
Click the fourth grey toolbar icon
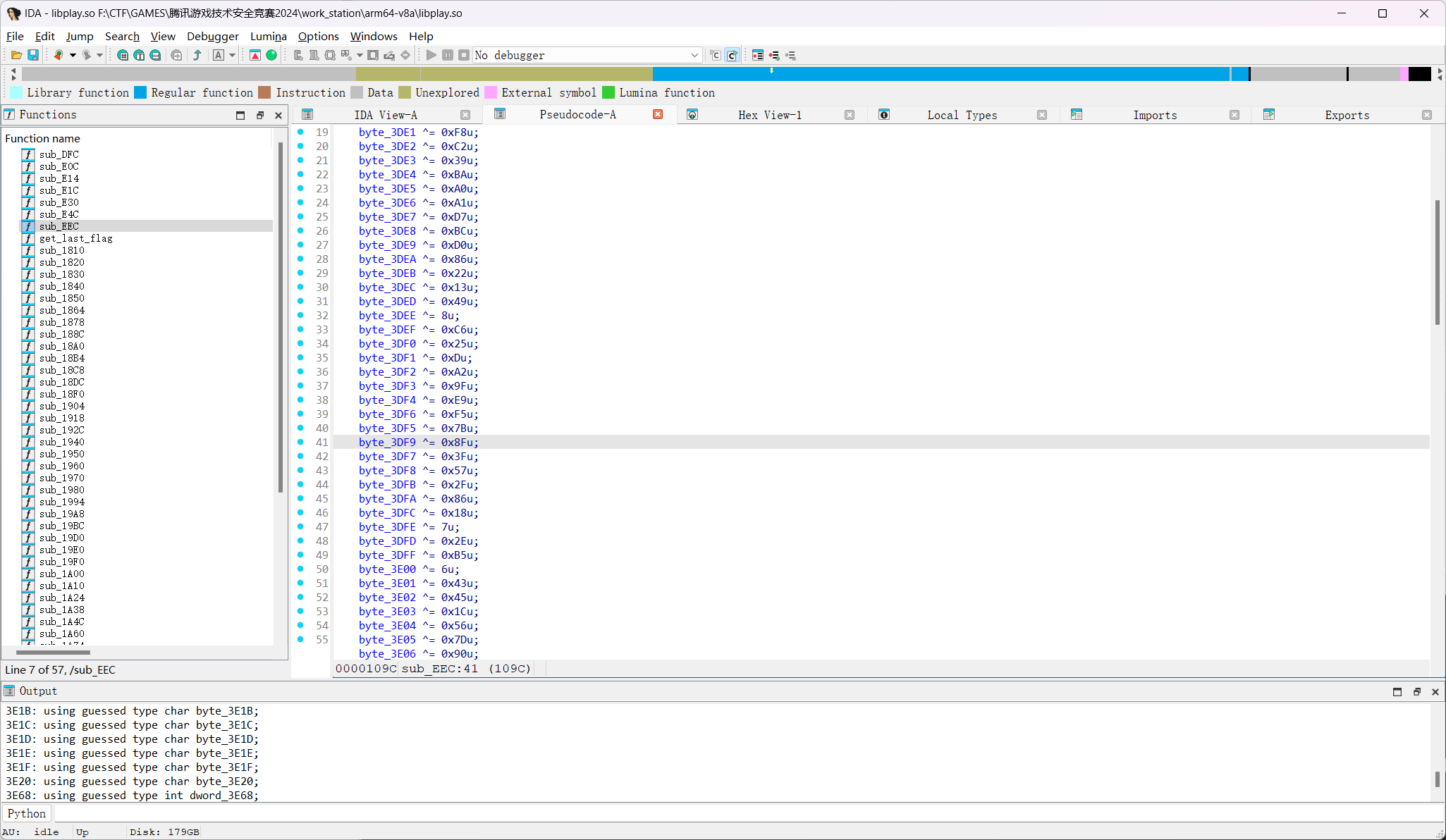[x=346, y=55]
